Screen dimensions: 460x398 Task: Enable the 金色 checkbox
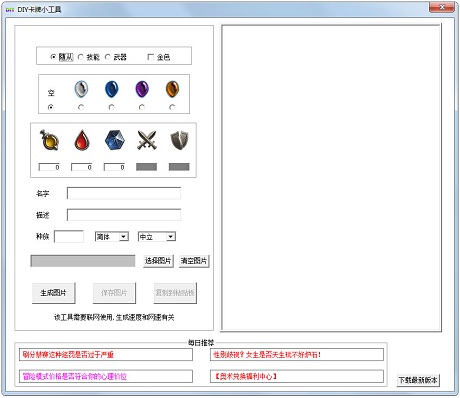coord(151,57)
